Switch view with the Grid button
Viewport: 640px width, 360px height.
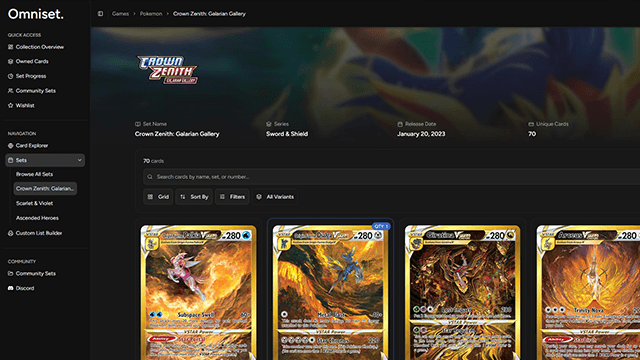158,197
